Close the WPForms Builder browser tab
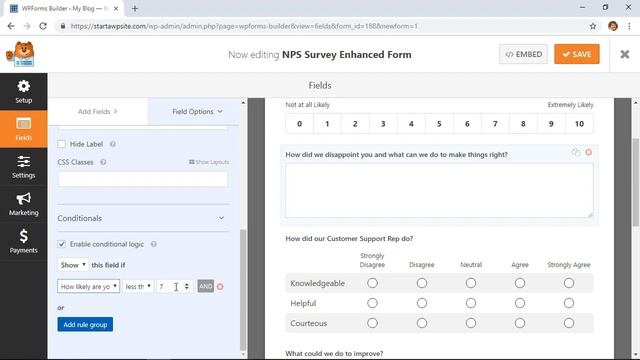 point(116,8)
